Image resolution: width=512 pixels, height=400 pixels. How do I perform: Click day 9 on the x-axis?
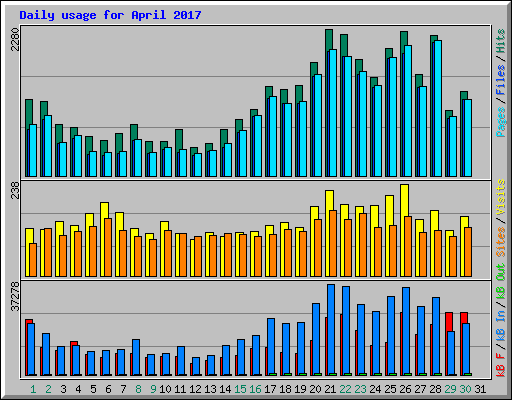pos(153,389)
